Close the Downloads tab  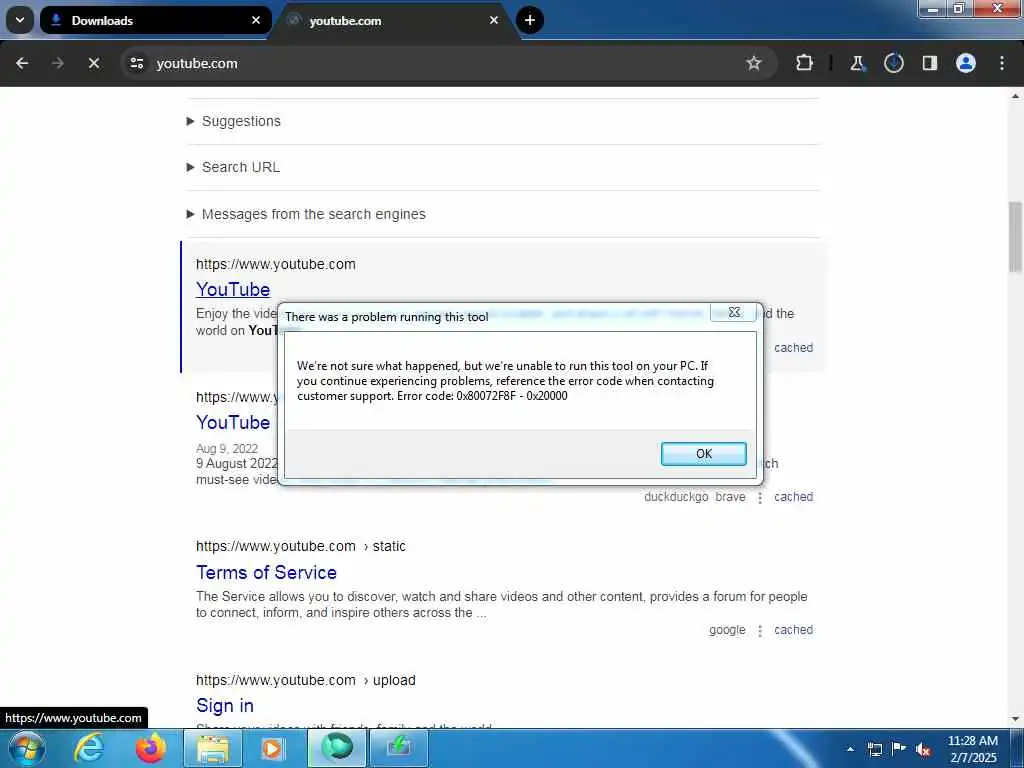[256, 20]
